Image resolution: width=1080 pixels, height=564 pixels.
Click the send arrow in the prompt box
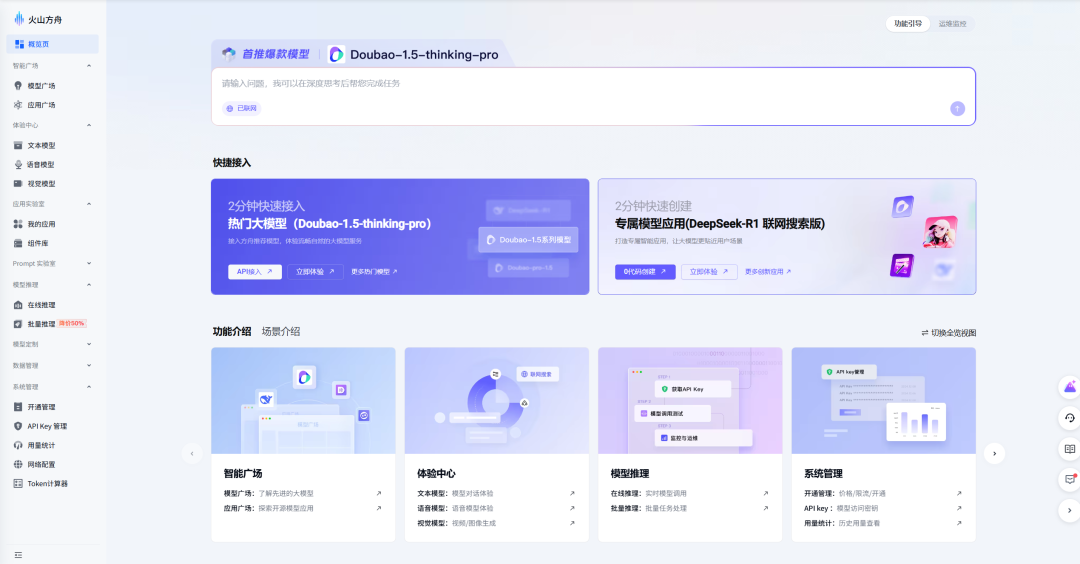click(957, 109)
